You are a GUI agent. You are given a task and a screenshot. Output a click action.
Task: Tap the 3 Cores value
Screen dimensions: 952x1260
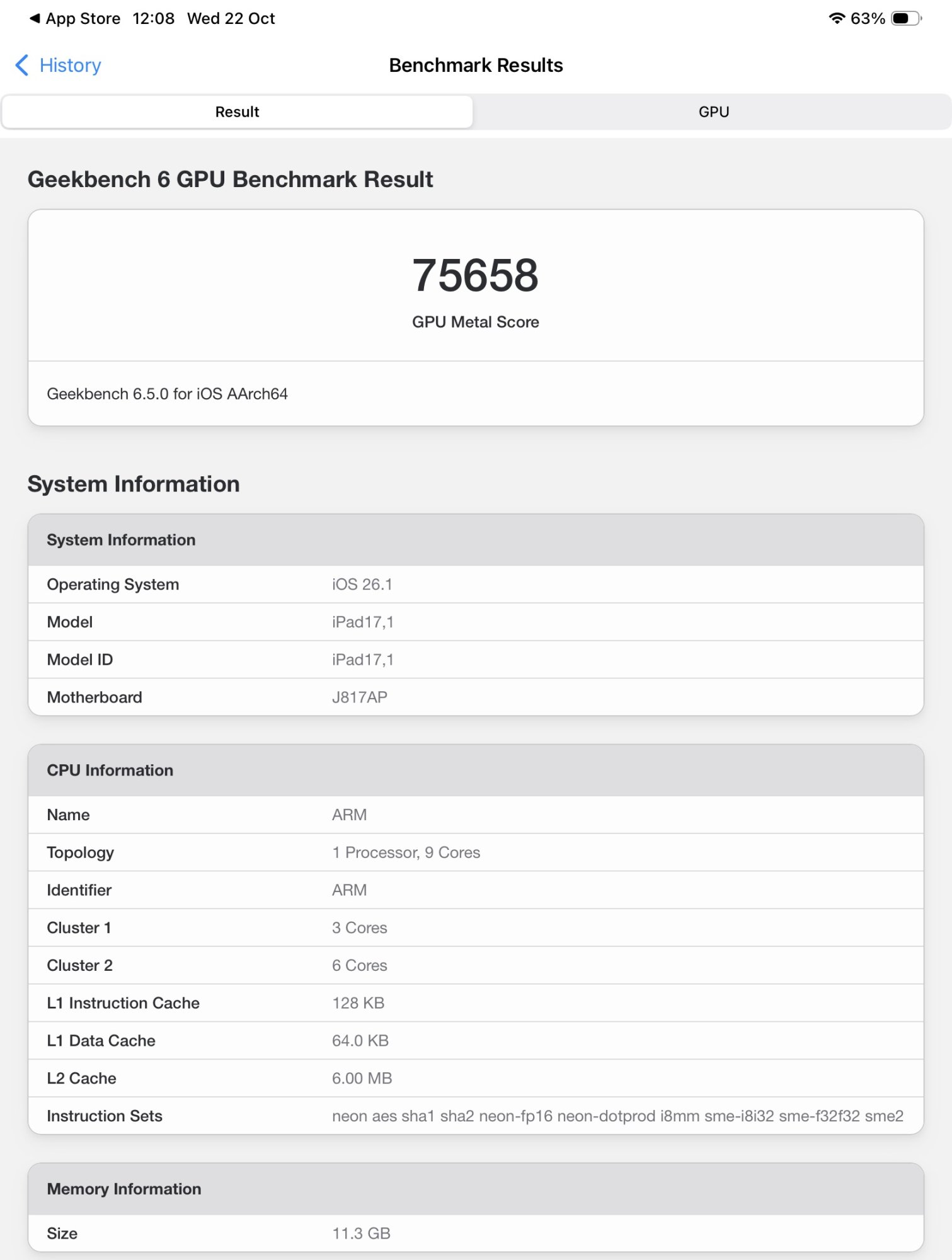(359, 927)
